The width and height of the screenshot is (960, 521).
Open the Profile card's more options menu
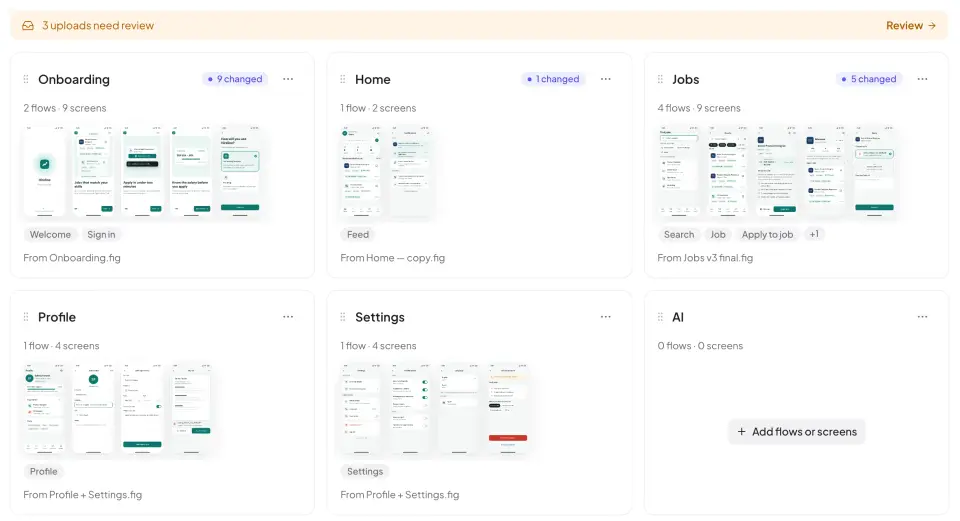(x=288, y=317)
